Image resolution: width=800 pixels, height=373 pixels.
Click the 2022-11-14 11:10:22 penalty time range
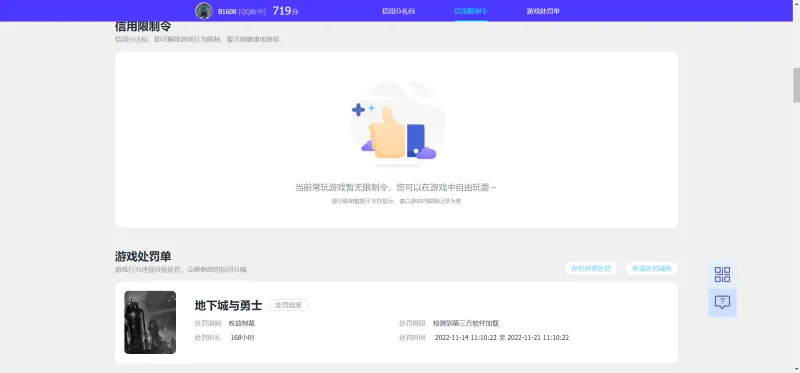point(502,338)
